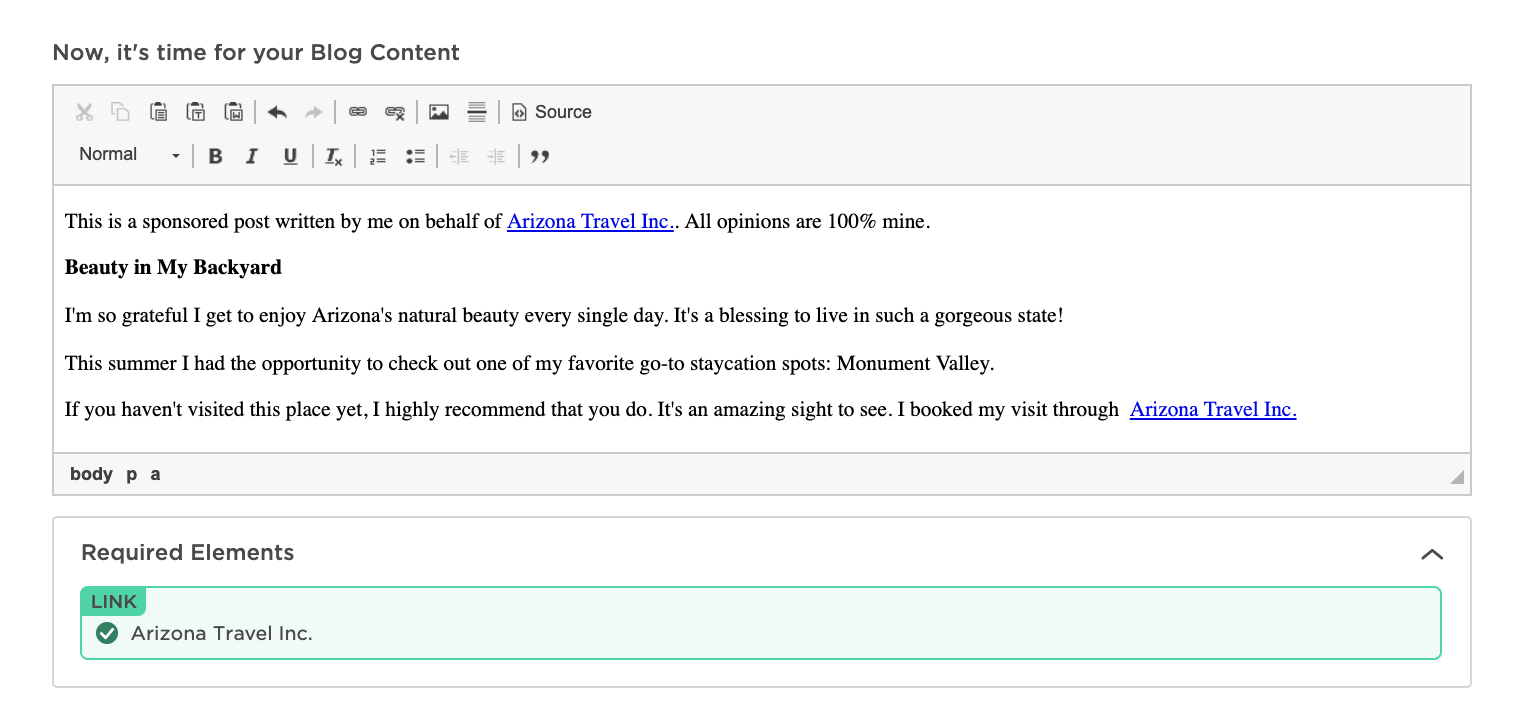The image size is (1522, 722).
Task: Remove link using the Unlink icon
Action: pos(395,112)
